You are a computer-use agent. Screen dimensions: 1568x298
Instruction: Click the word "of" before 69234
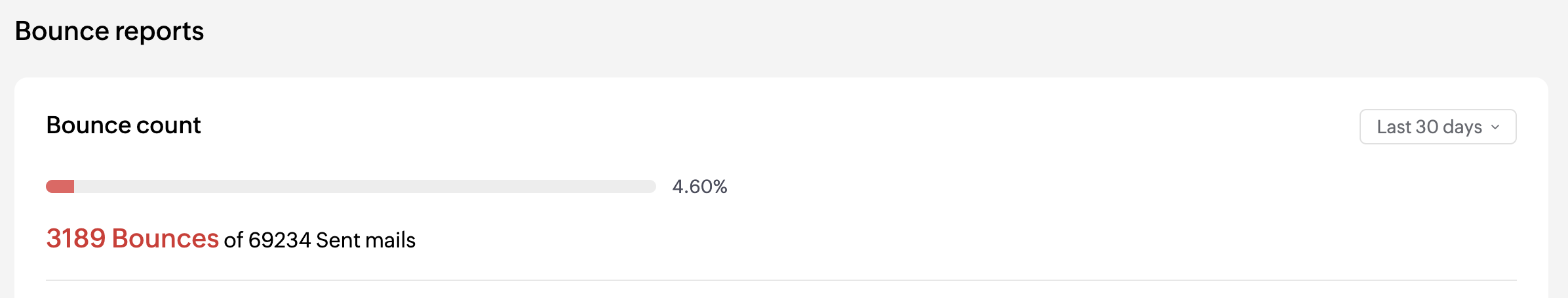click(x=233, y=240)
